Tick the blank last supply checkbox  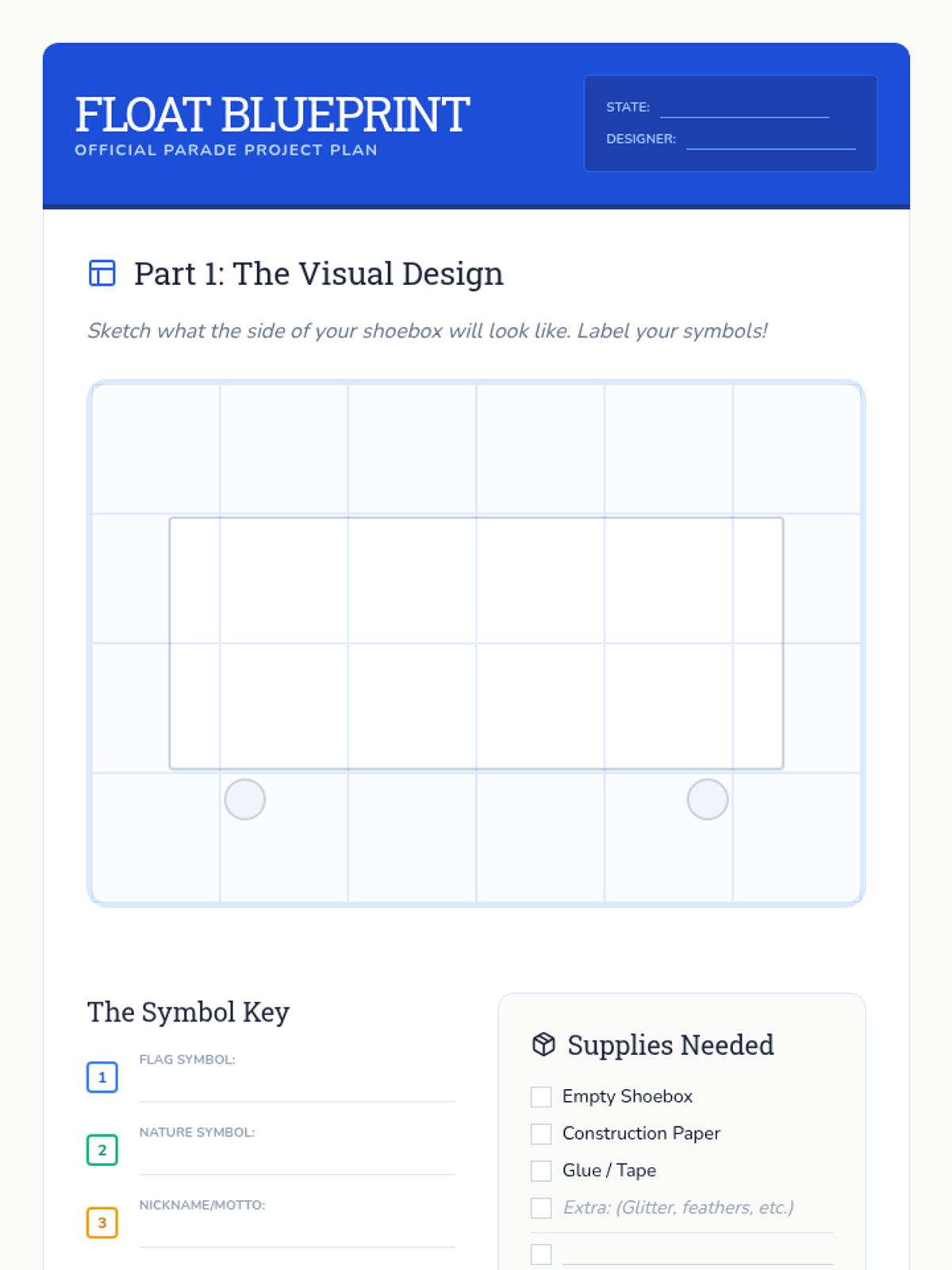pyautogui.click(x=541, y=1254)
